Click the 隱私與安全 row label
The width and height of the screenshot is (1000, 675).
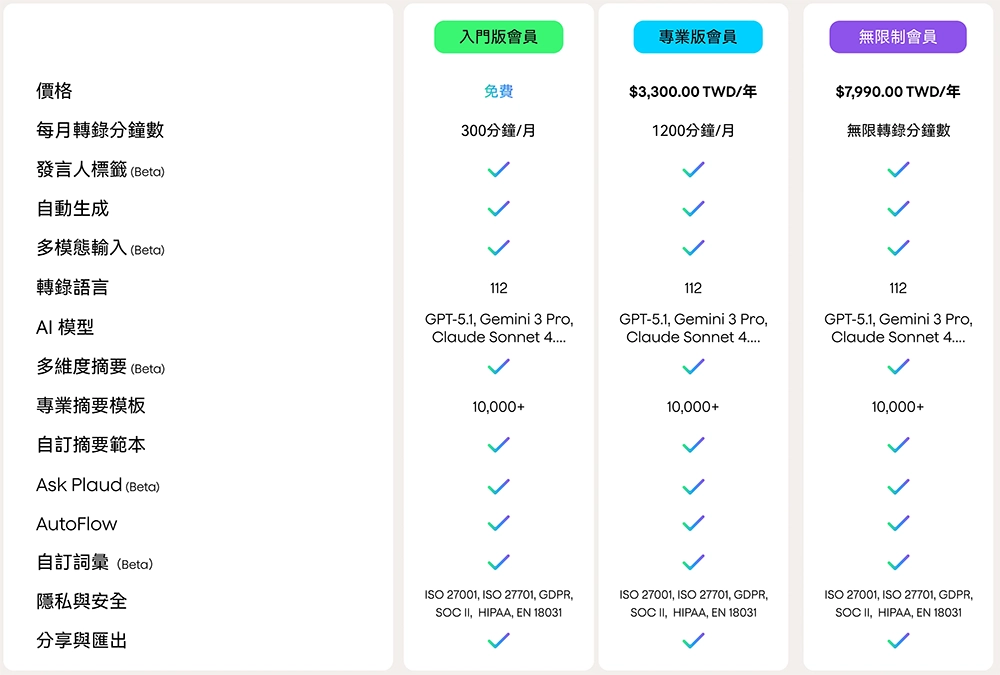(82, 601)
